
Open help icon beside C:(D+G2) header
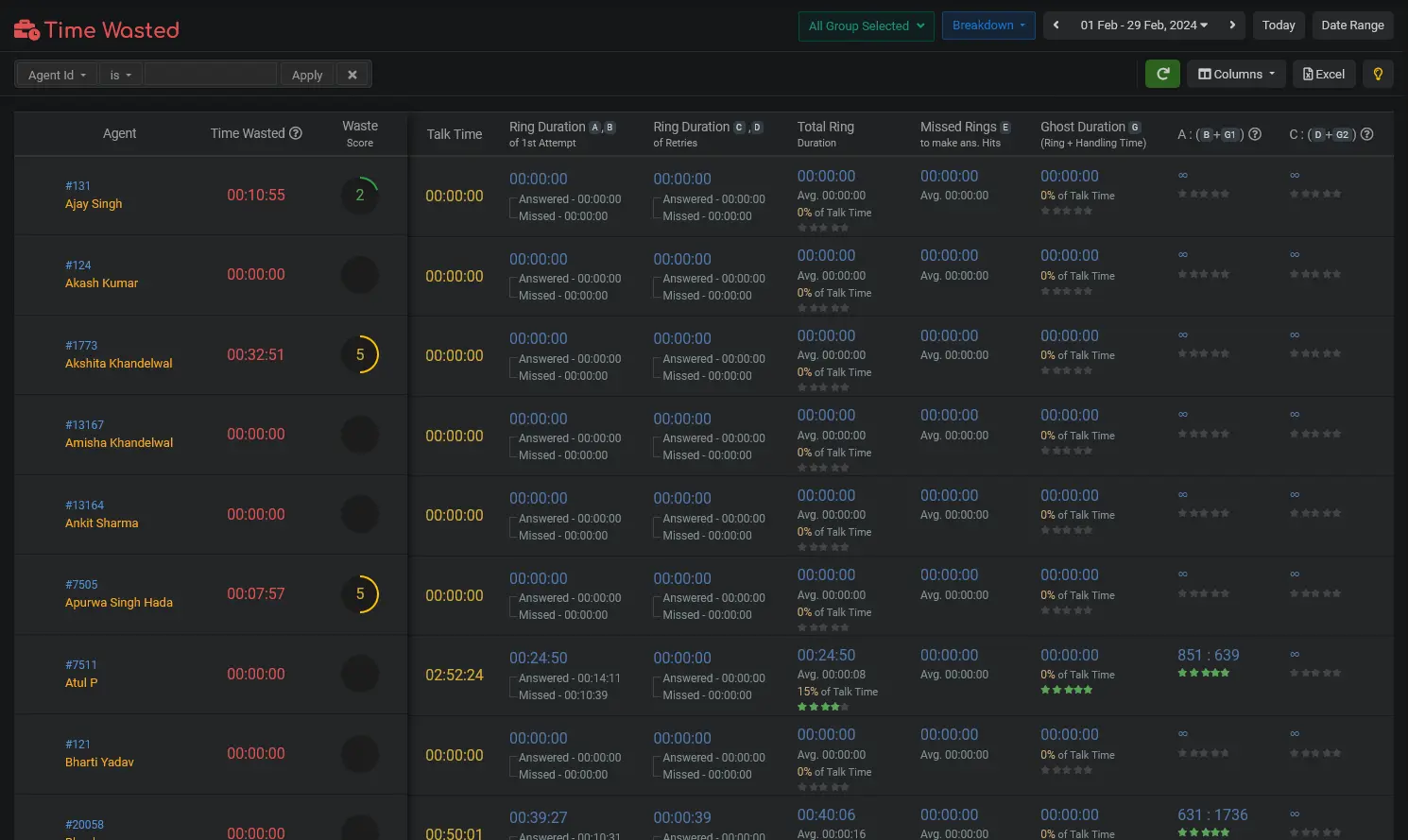1366,134
